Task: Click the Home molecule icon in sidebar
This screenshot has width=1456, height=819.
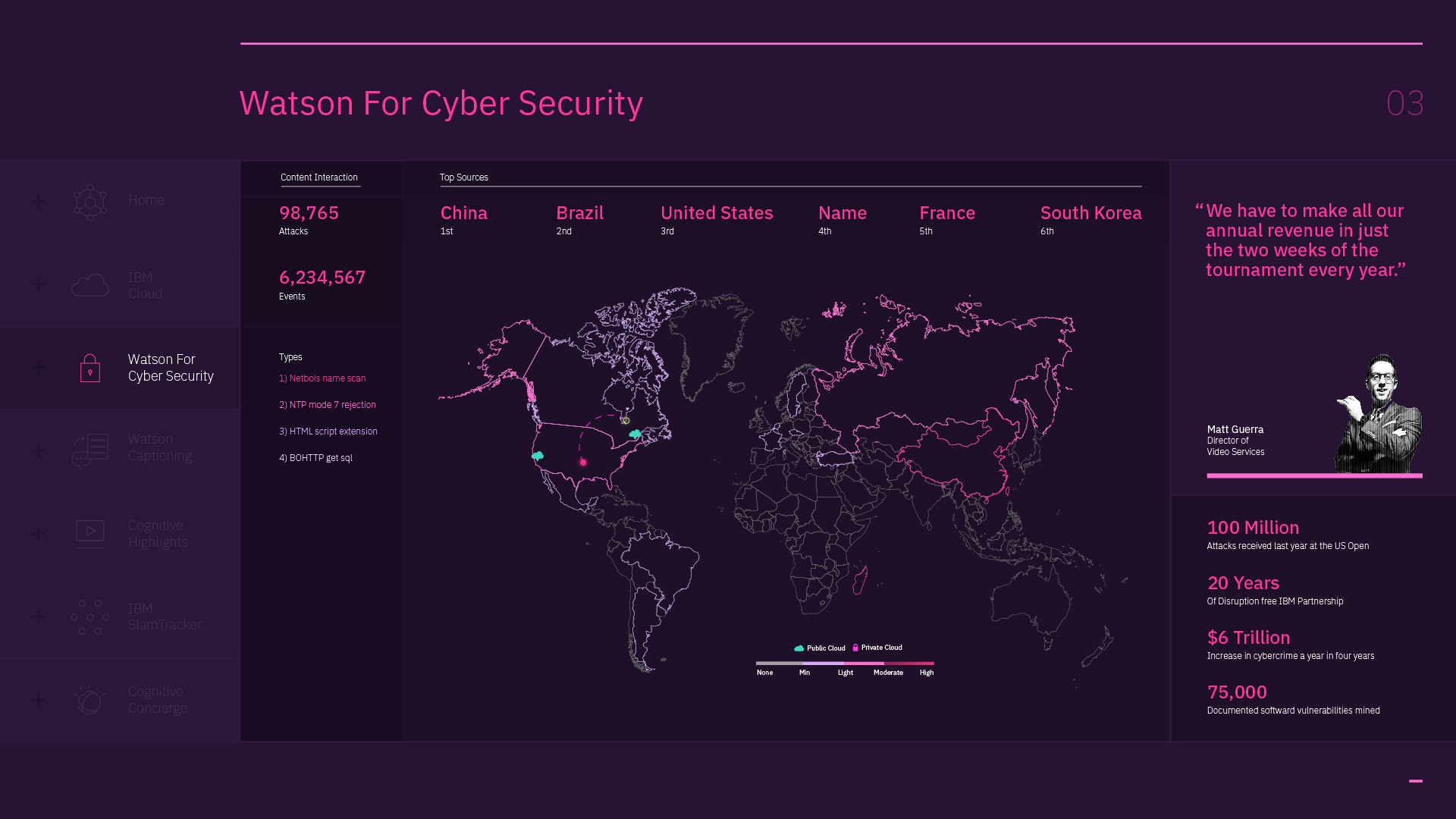Action: 90,202
